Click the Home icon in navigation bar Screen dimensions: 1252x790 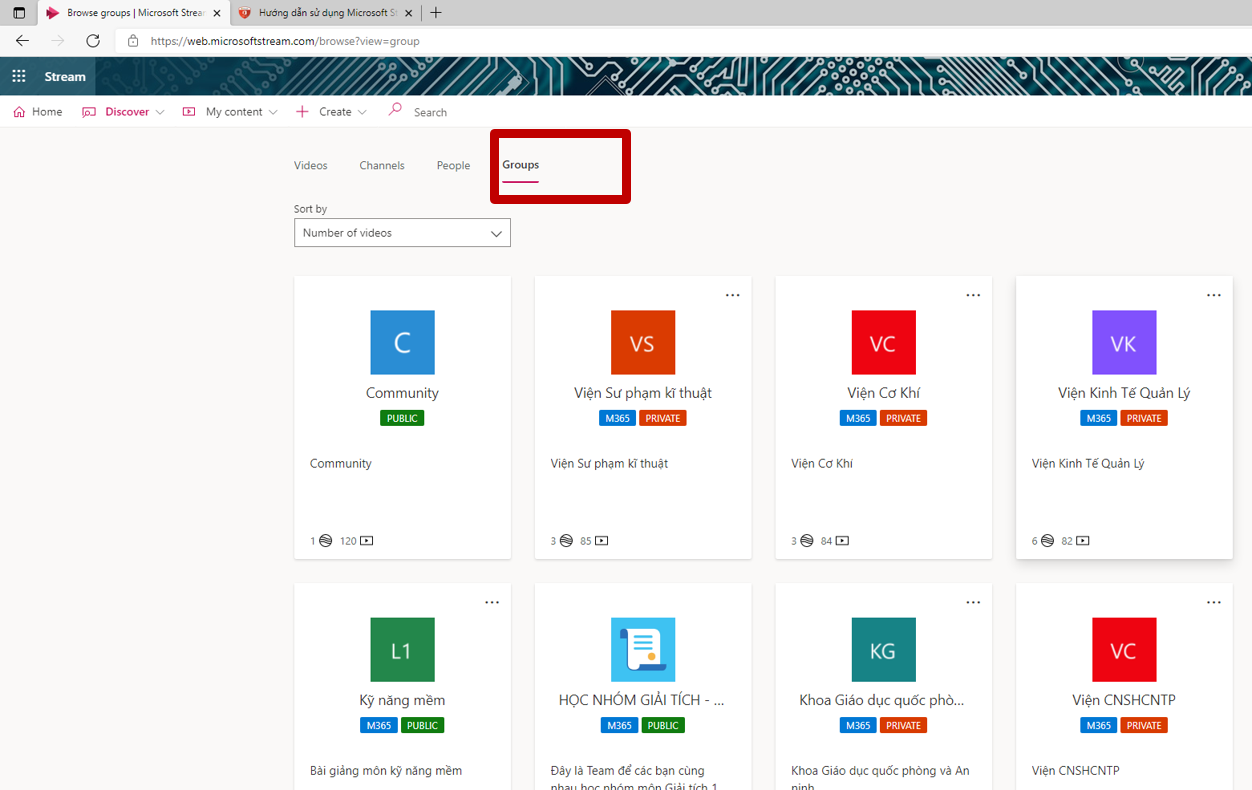click(20, 112)
